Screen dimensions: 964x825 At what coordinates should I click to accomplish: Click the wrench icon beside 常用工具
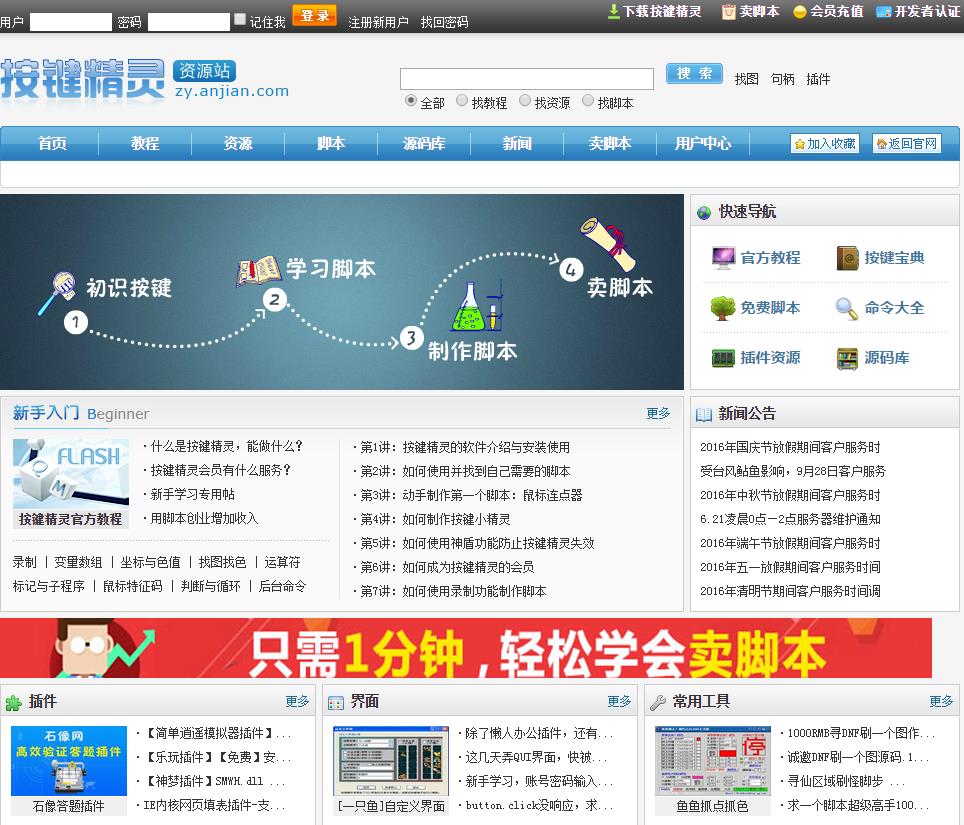(x=658, y=702)
